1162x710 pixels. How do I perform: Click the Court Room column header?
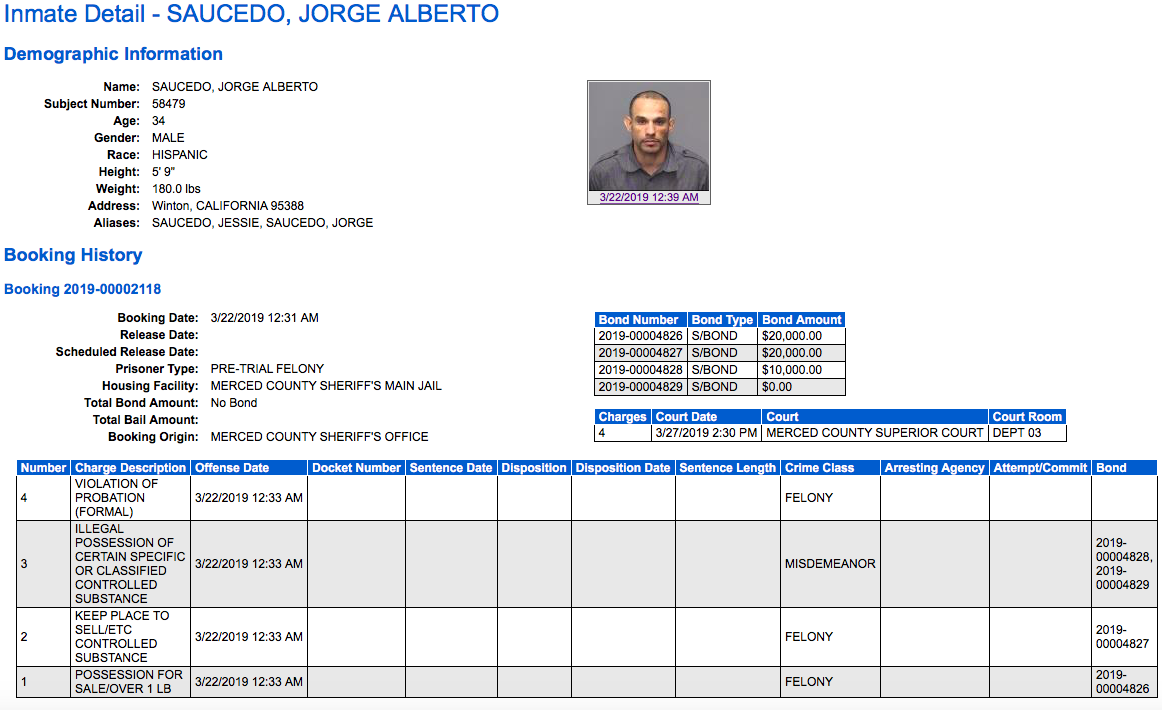click(x=1027, y=417)
